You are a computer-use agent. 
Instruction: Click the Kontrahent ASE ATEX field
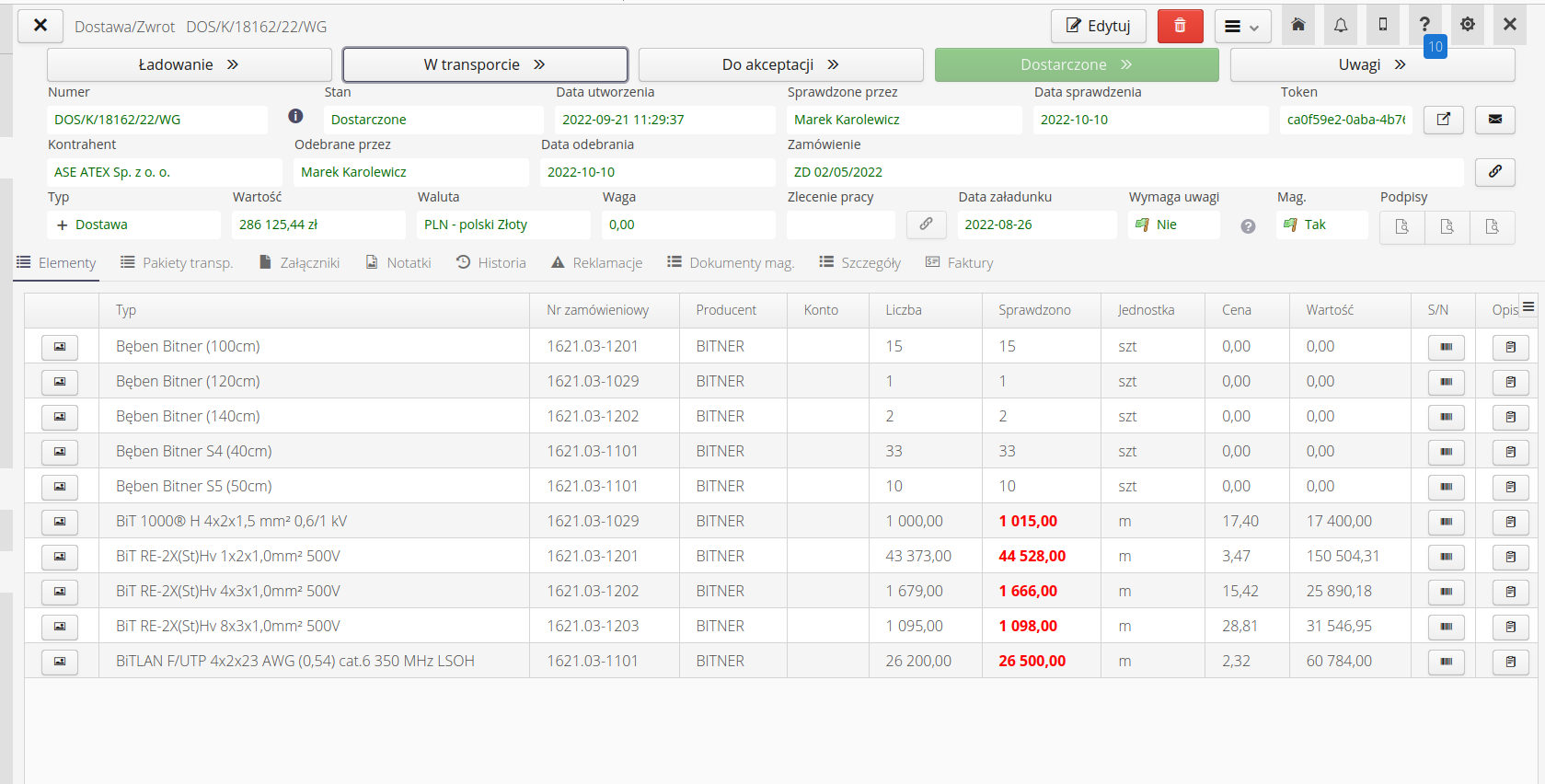[164, 172]
